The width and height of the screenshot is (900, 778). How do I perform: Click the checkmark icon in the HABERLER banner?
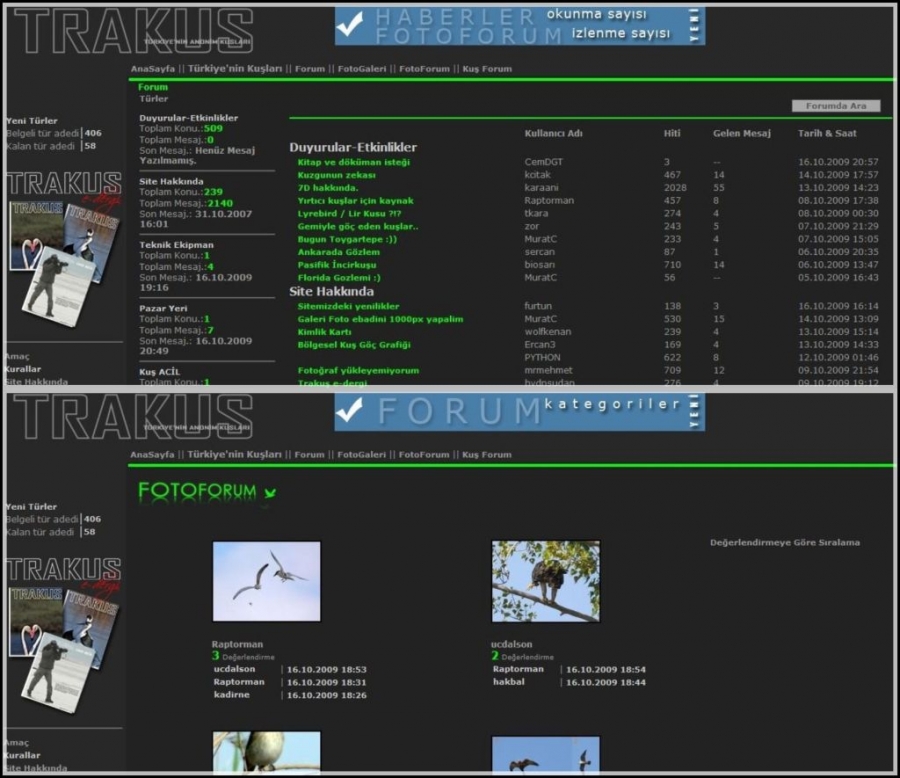pyautogui.click(x=351, y=26)
